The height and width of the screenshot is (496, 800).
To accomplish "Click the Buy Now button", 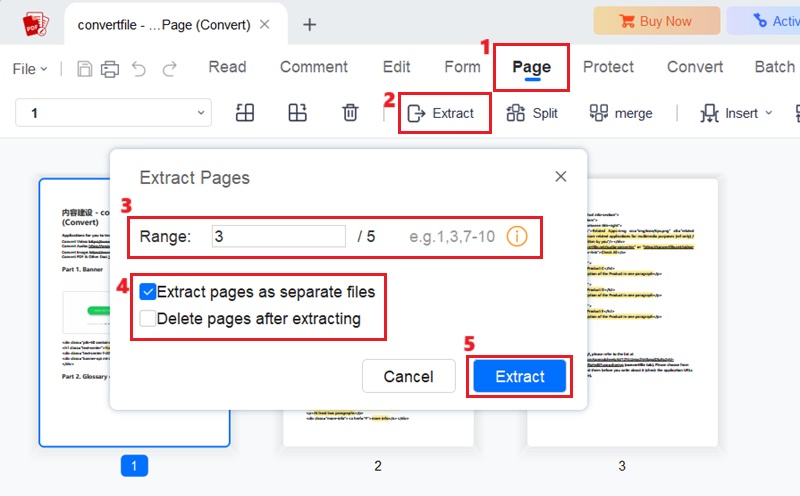I will [657, 21].
